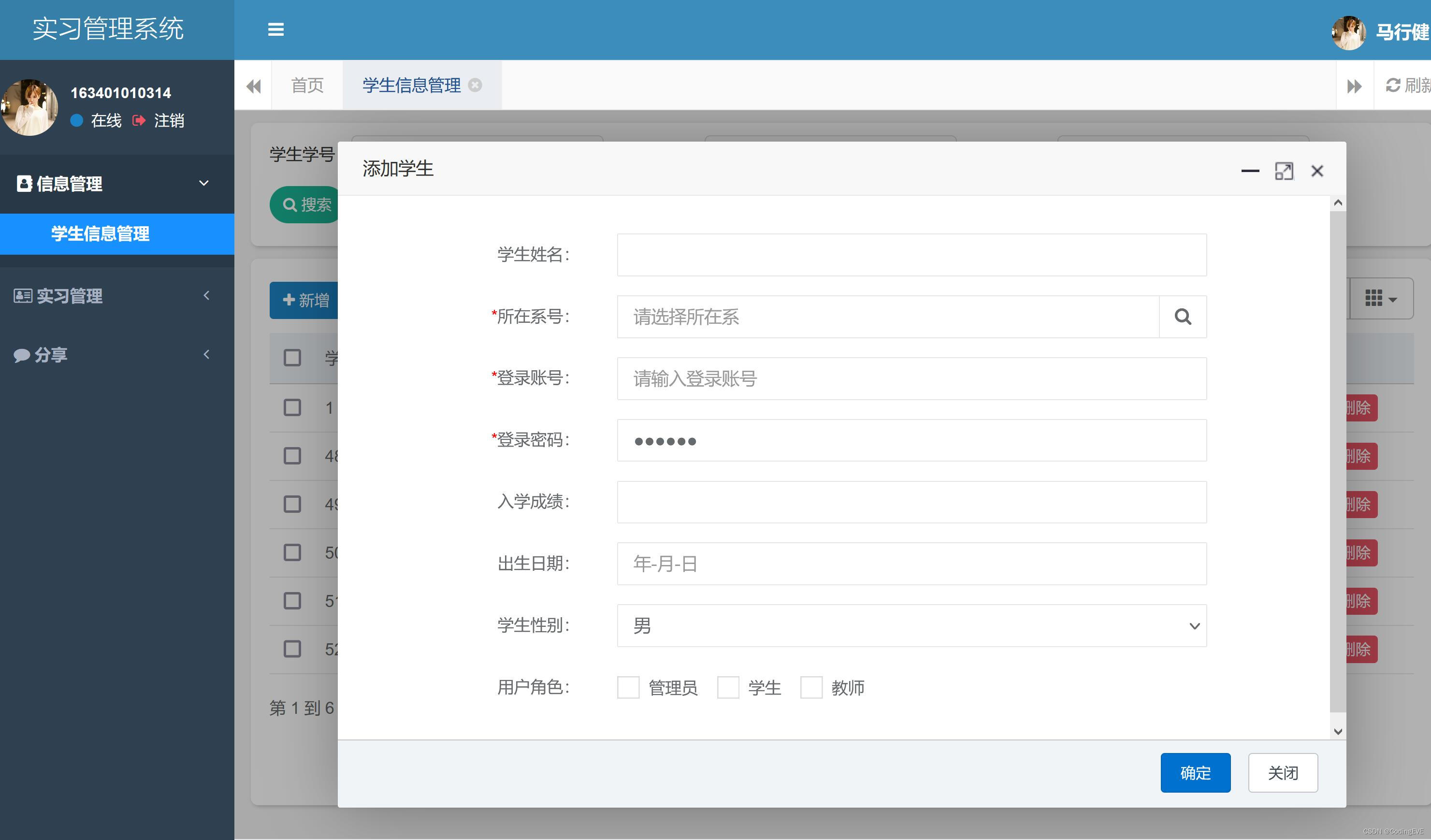This screenshot has height=840, width=1431.
Task: Check the 学生 role checkbox
Action: 728,687
